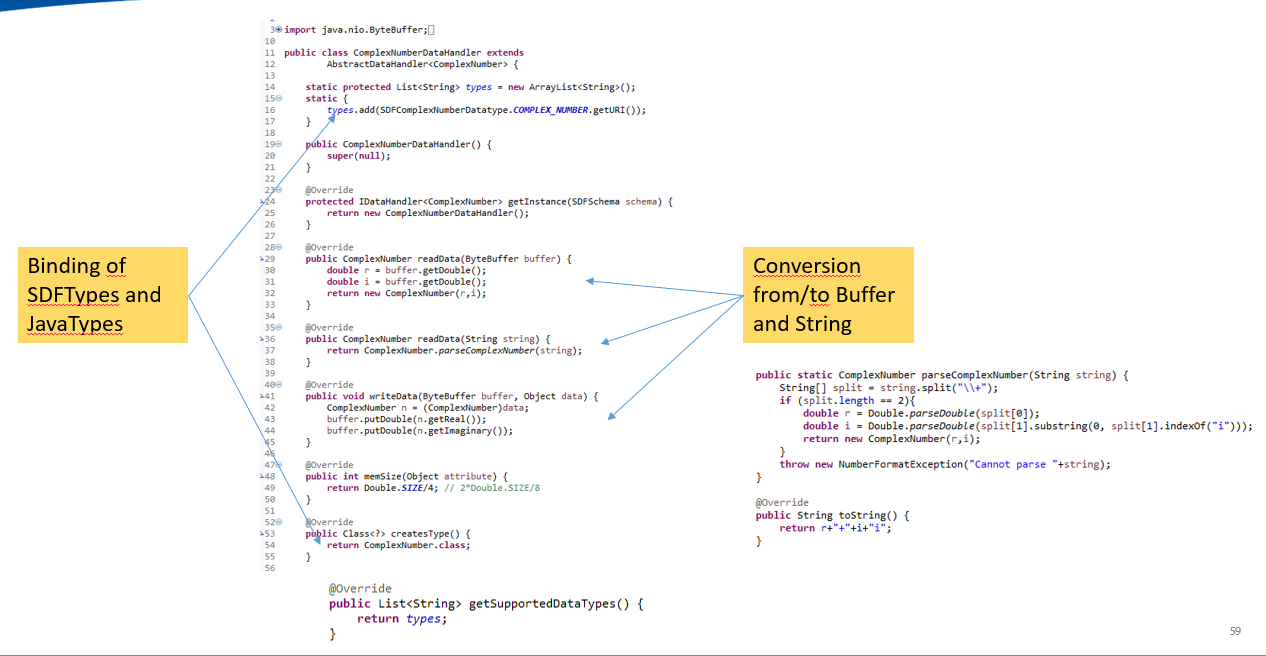This screenshot has width=1266, height=656.
Task: Click slide number 59
Action: [1234, 632]
